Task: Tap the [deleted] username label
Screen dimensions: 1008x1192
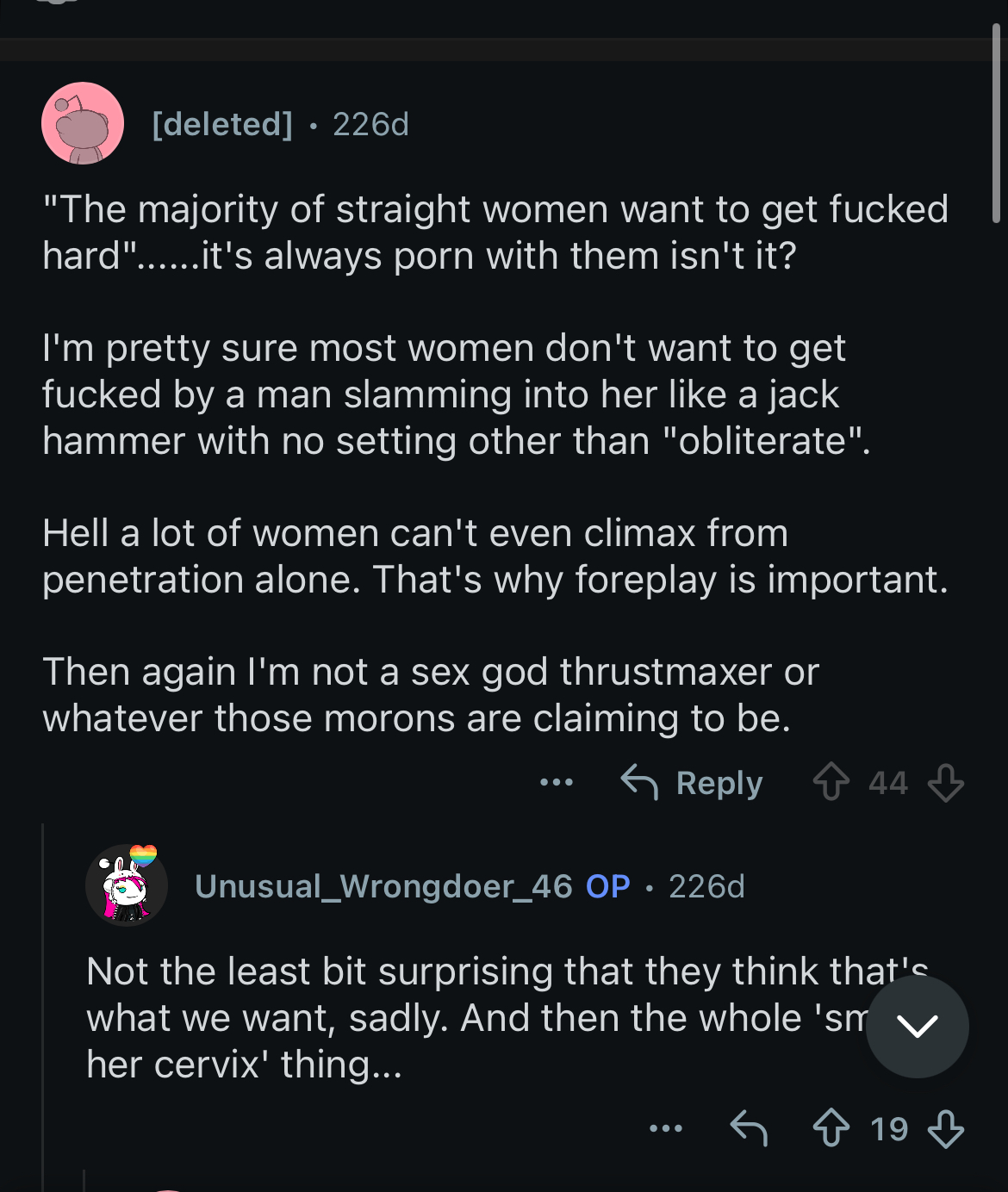Action: [x=222, y=124]
